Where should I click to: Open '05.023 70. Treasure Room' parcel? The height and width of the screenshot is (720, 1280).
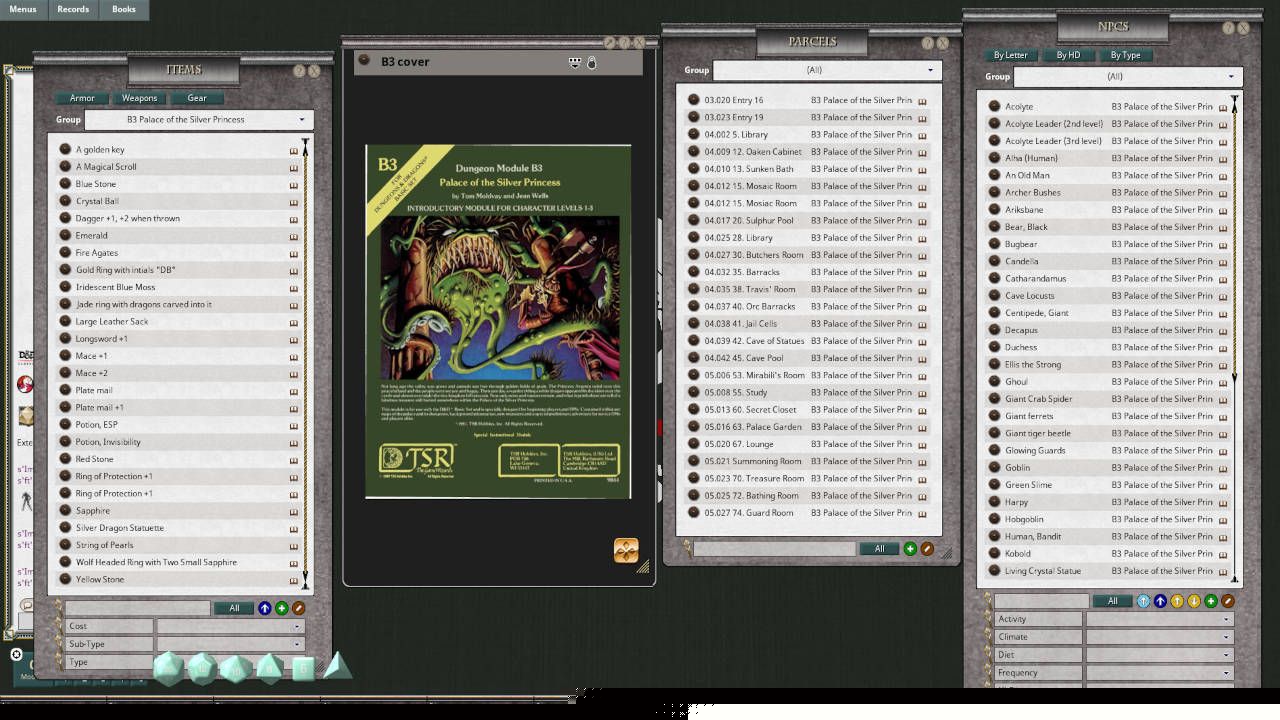754,478
